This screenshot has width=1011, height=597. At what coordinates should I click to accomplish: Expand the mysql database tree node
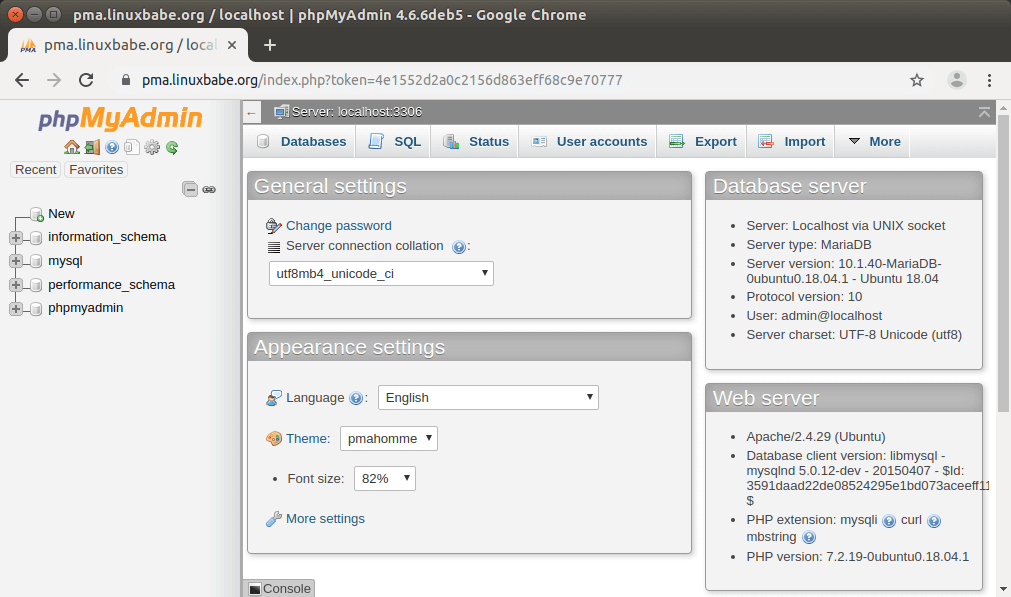point(16,261)
